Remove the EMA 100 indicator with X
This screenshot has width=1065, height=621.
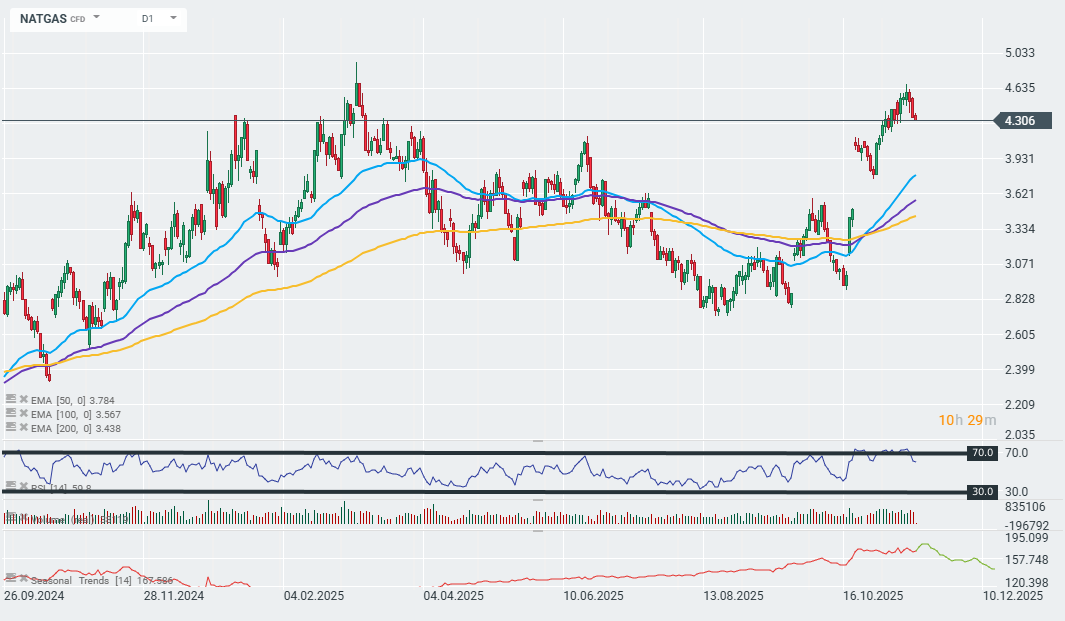pyautogui.click(x=23, y=413)
